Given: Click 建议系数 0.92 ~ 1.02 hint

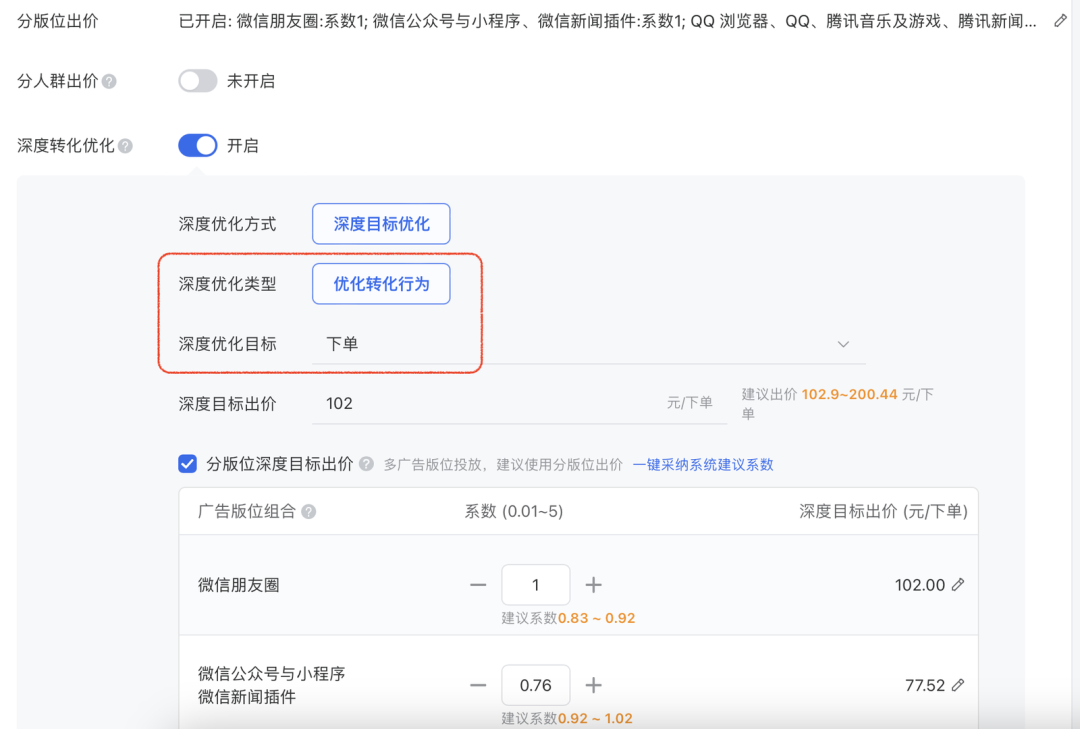Looking at the screenshot, I should pyautogui.click(x=567, y=719).
